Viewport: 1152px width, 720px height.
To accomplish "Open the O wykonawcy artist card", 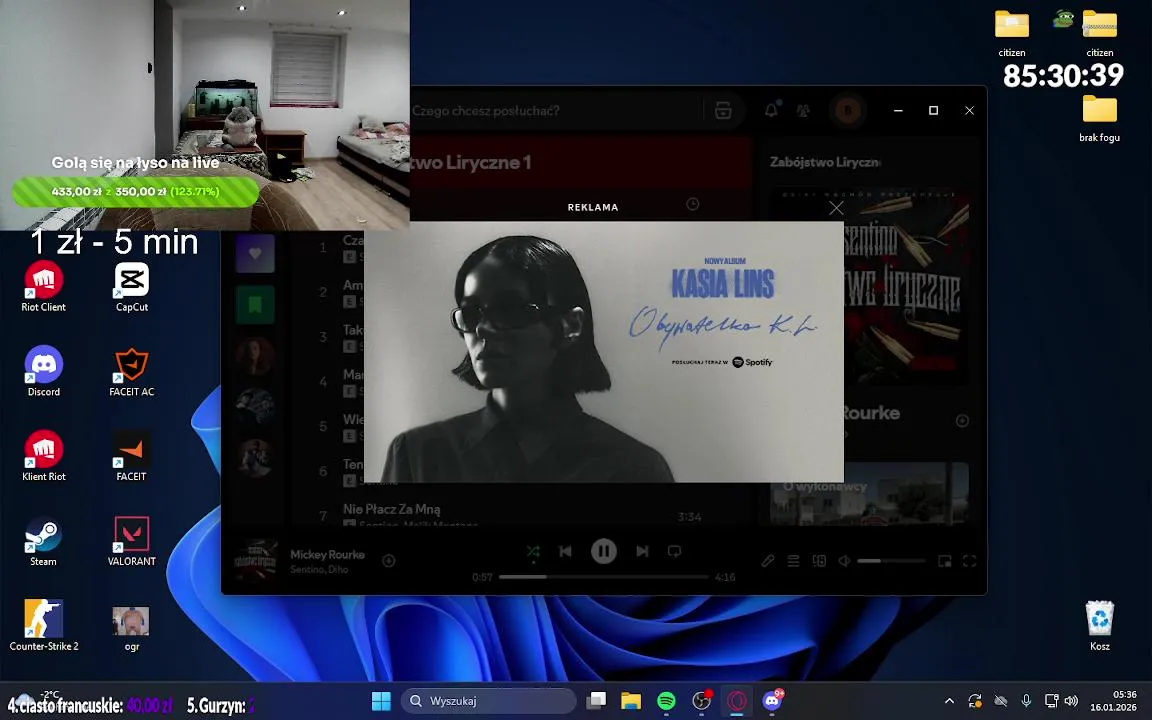I will tap(868, 494).
